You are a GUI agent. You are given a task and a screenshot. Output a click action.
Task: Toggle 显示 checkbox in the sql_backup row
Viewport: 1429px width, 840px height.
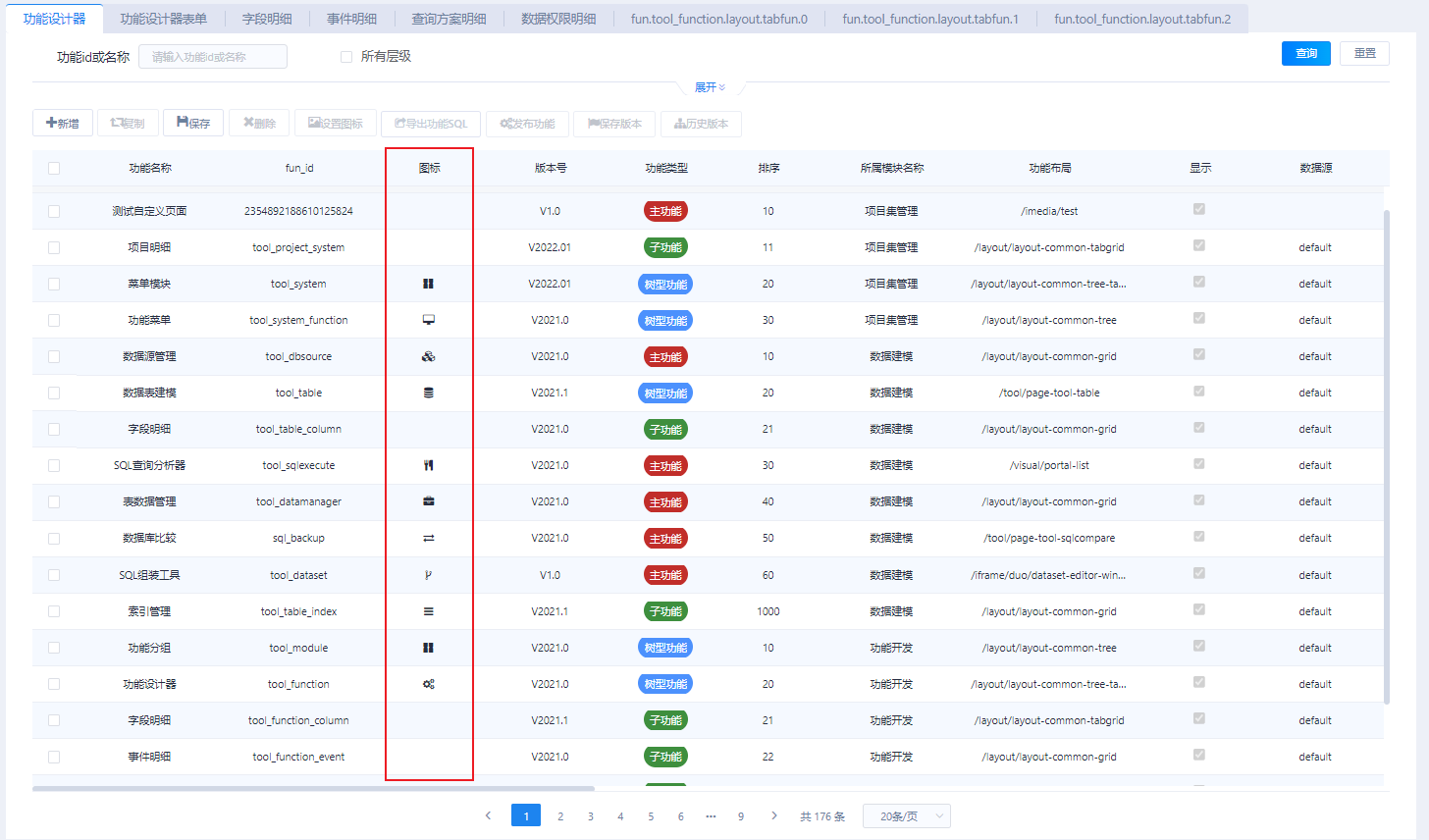coord(1198,536)
